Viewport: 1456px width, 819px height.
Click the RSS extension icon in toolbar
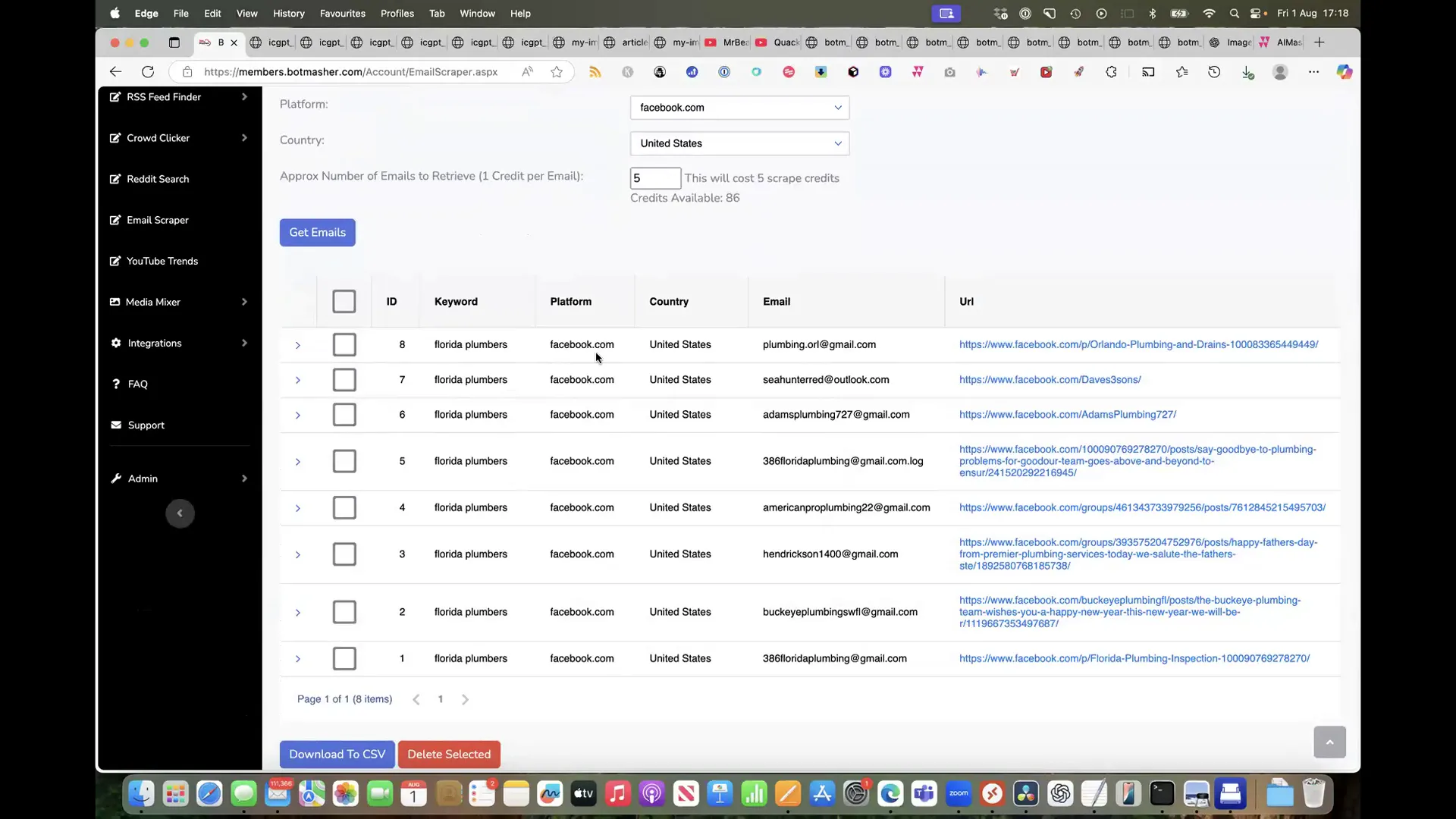(595, 72)
